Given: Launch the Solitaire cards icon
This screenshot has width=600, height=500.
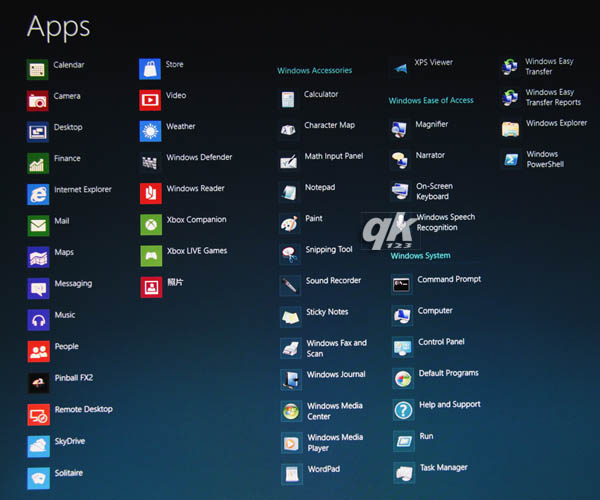Looking at the screenshot, I should [x=39, y=478].
